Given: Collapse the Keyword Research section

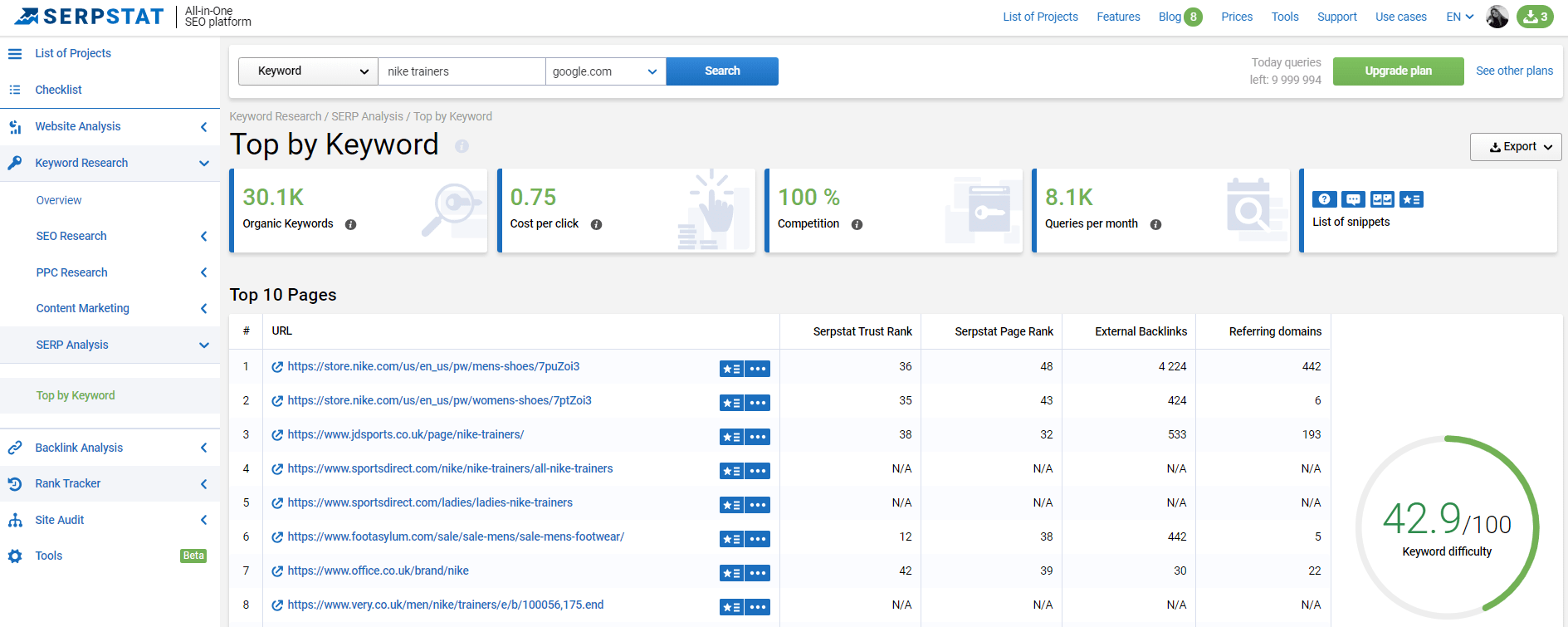Looking at the screenshot, I should (x=204, y=164).
